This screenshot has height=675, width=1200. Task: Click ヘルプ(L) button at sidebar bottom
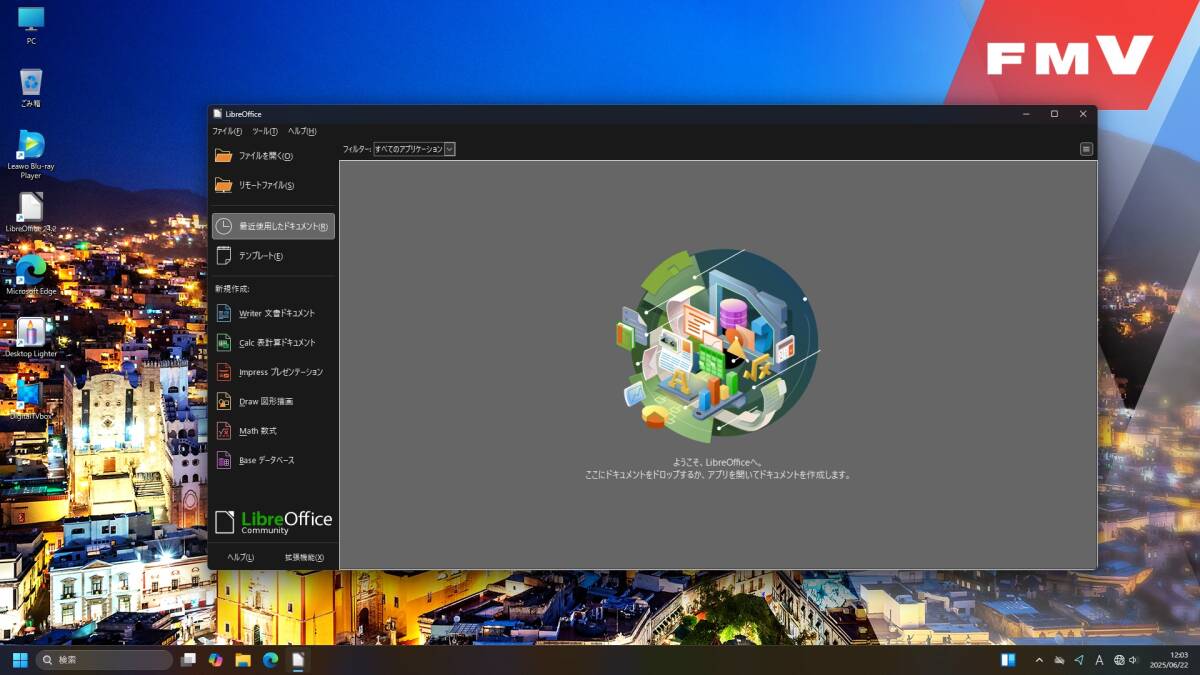pos(241,557)
